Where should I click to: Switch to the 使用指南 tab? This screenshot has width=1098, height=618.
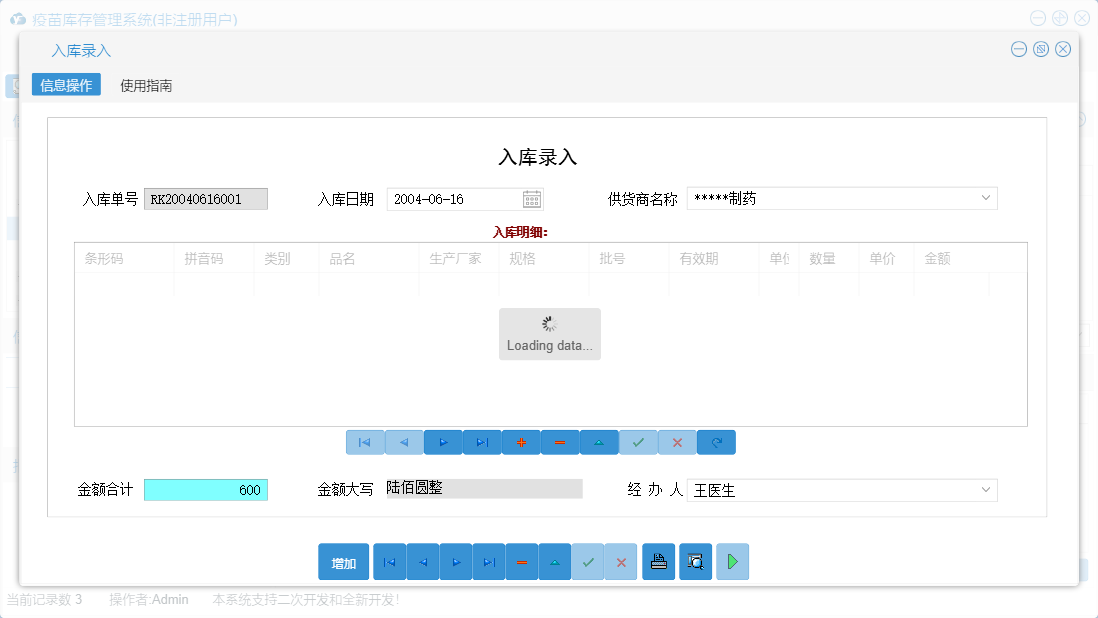coord(146,85)
